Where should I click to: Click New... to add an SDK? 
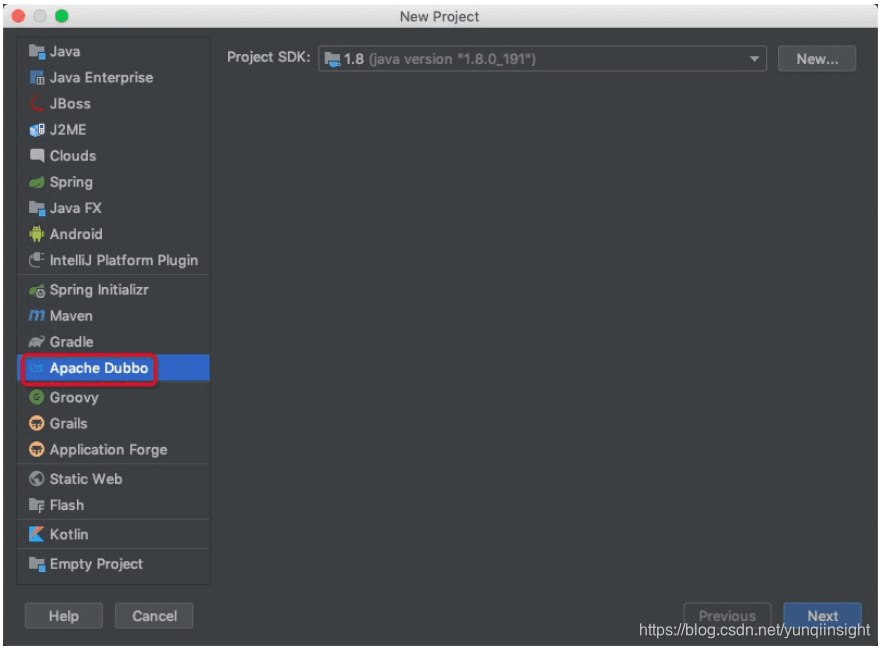817,59
